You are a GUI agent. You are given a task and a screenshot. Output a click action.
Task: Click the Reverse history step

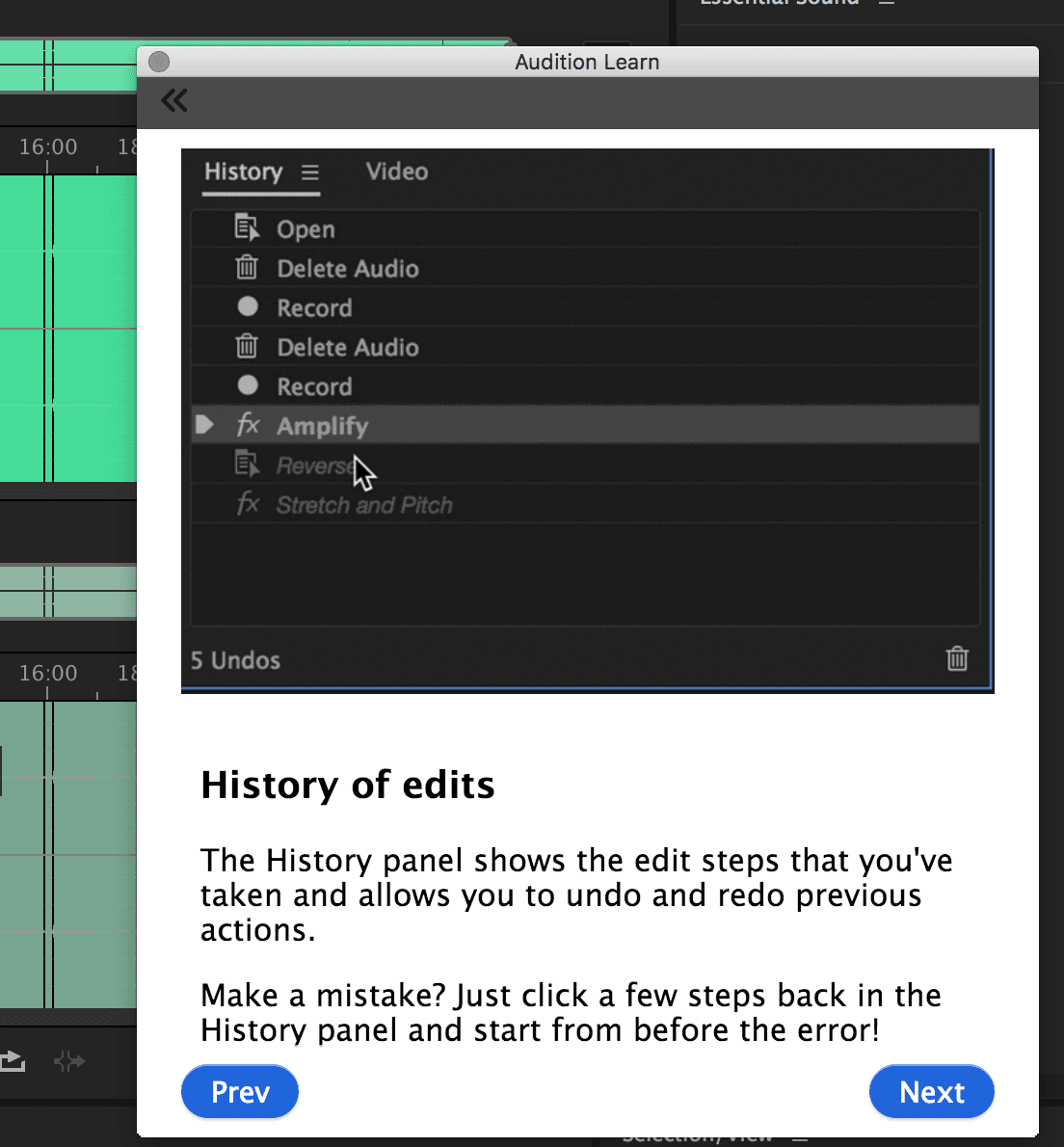(x=585, y=466)
